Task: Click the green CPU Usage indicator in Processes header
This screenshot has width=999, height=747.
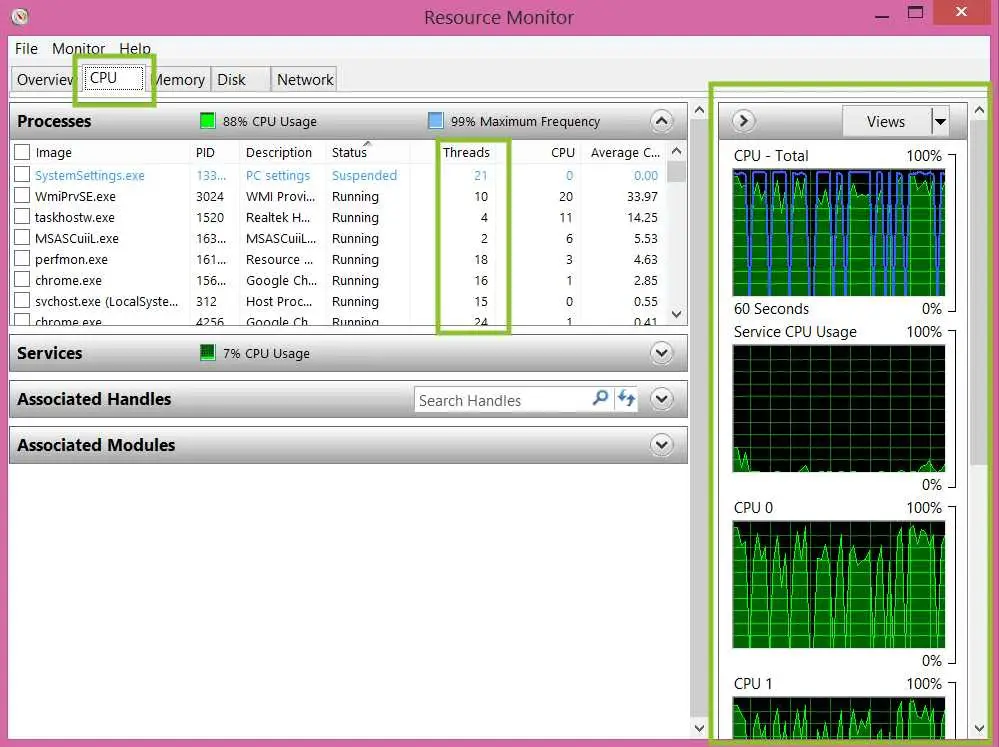Action: pos(208,120)
